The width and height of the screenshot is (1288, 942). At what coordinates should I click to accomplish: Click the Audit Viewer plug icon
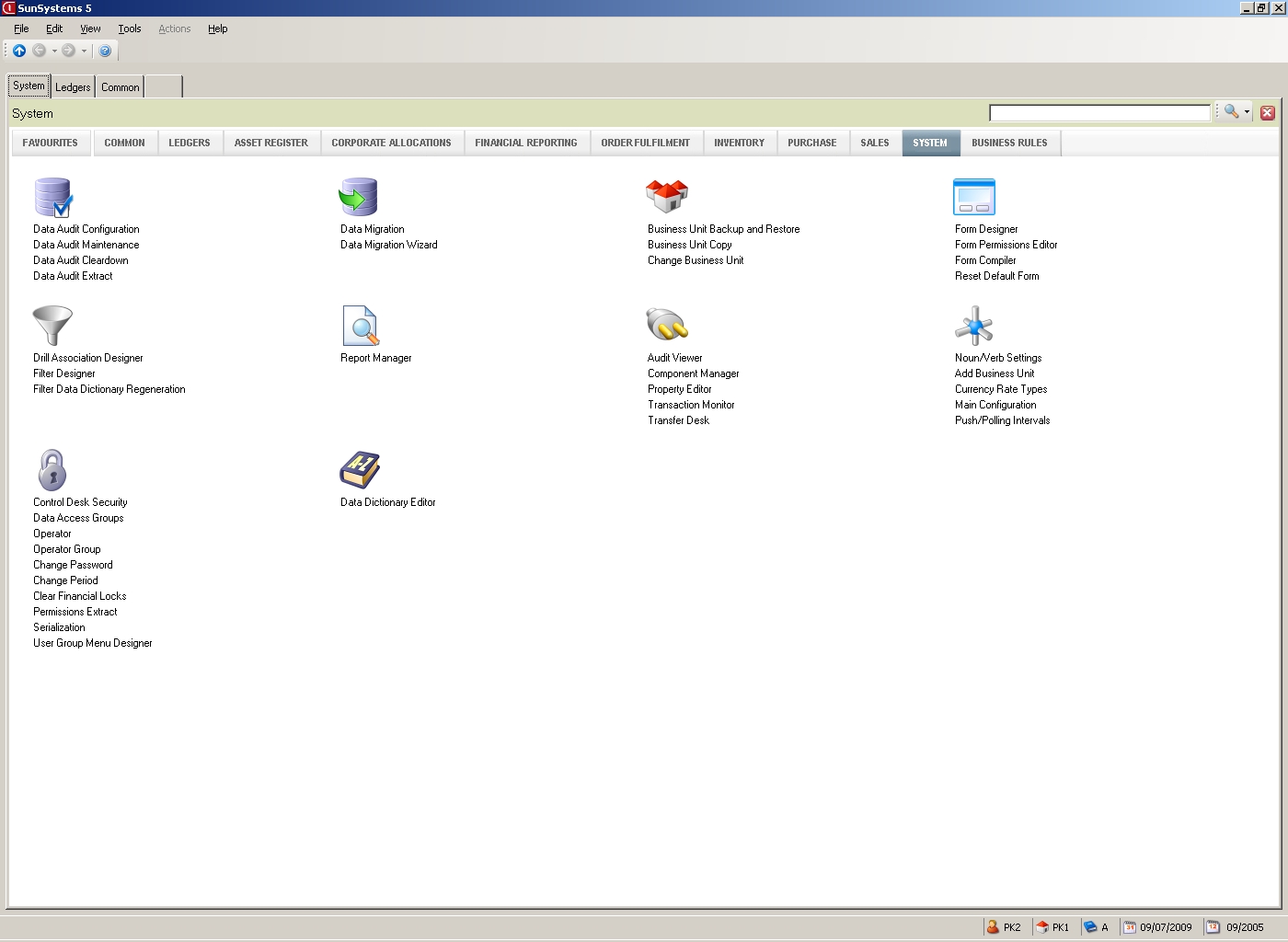pyautogui.click(x=667, y=325)
